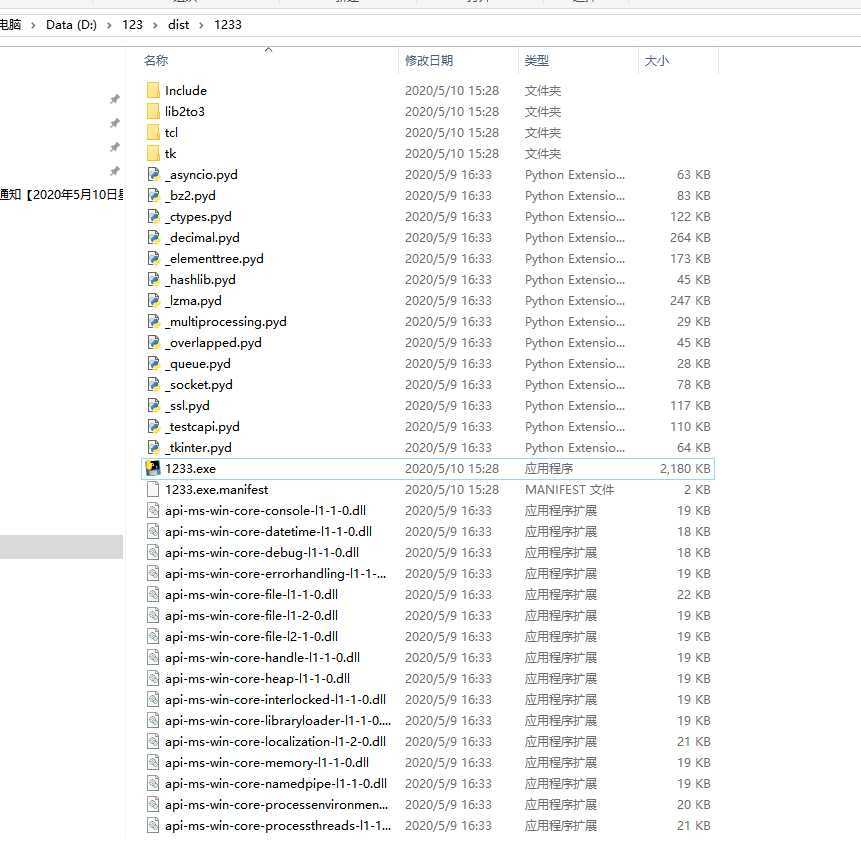Screen dimensions: 861x856
Task: Click the _decimal.pyd file icon
Action: (153, 237)
